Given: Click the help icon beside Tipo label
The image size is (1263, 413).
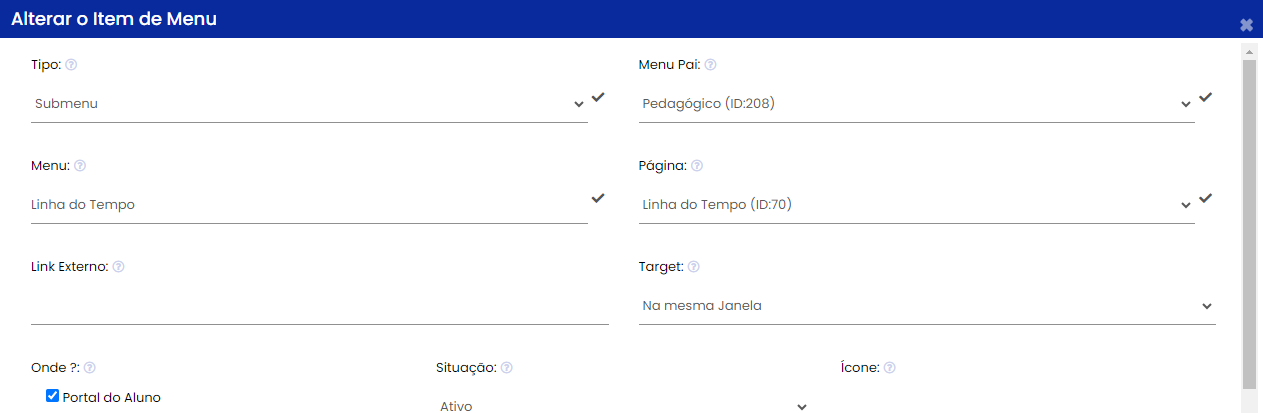Looking at the screenshot, I should (x=71, y=65).
